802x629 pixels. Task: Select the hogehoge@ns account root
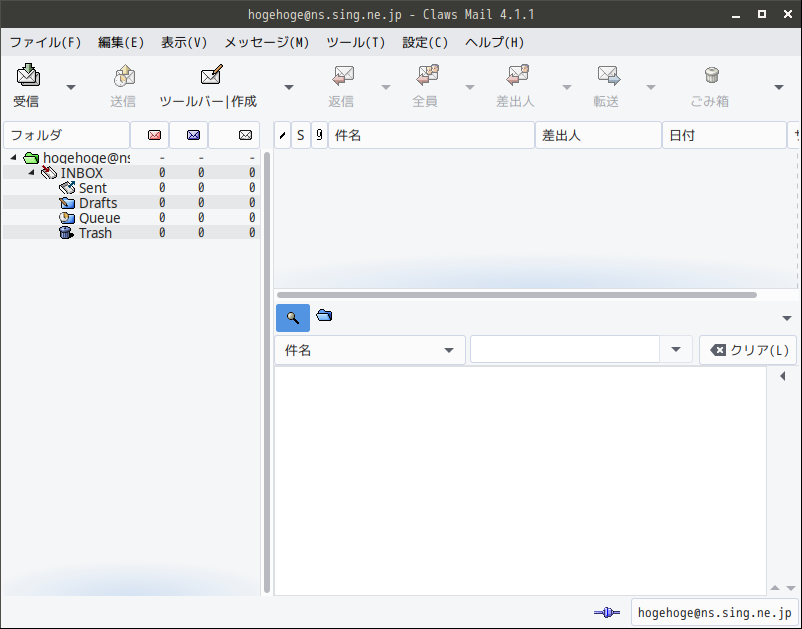[131, 158]
